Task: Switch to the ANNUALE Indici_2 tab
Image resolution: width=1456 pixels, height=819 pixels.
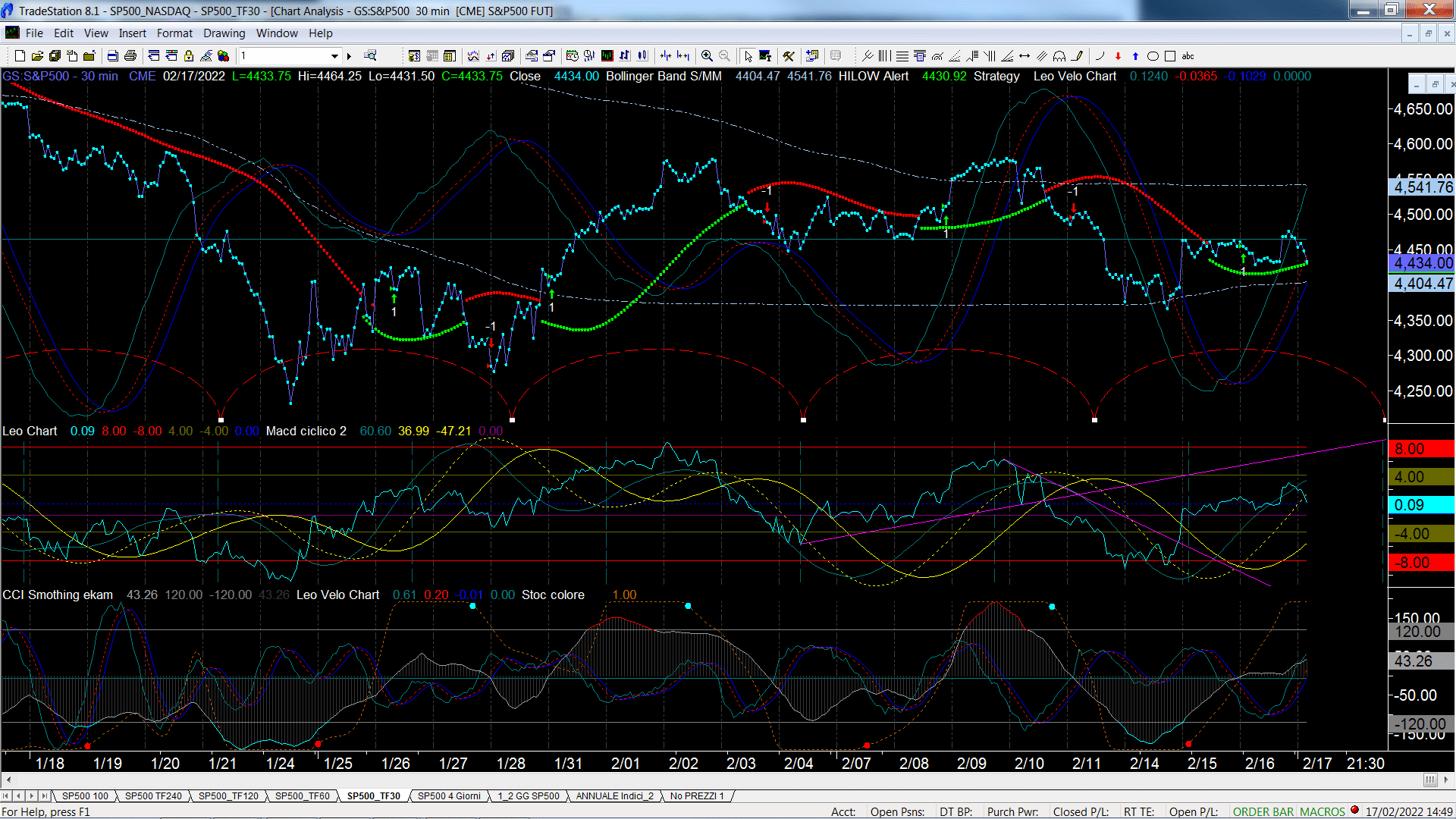Action: coord(614,795)
